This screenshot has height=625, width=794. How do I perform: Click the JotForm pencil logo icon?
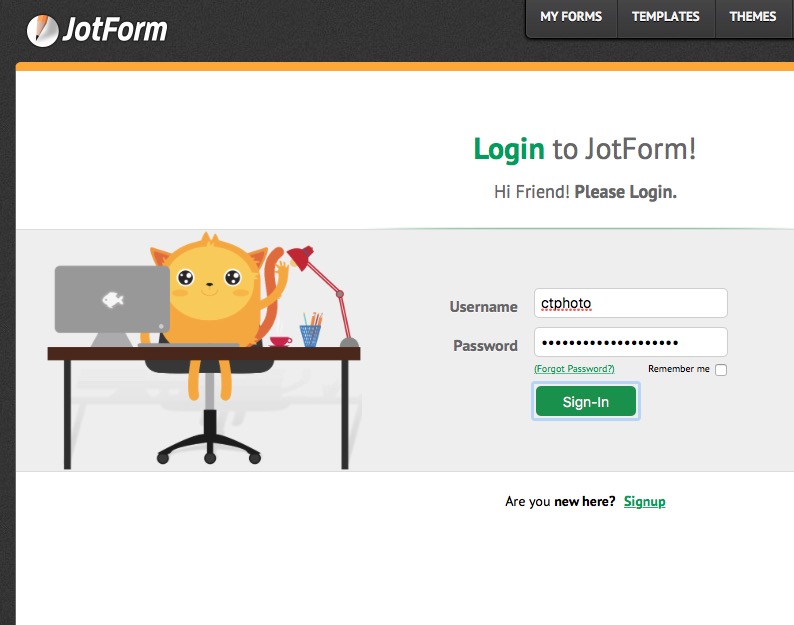click(43, 30)
